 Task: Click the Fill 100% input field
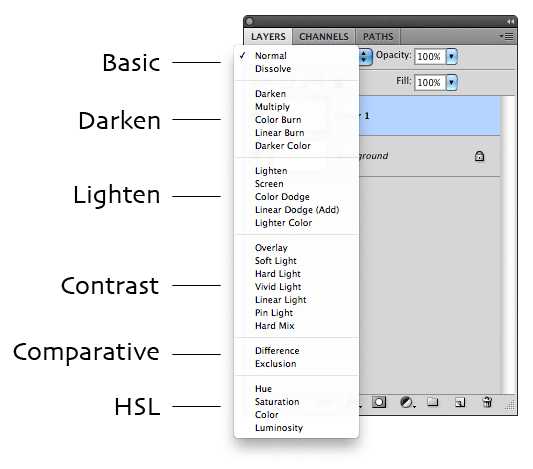430,83
